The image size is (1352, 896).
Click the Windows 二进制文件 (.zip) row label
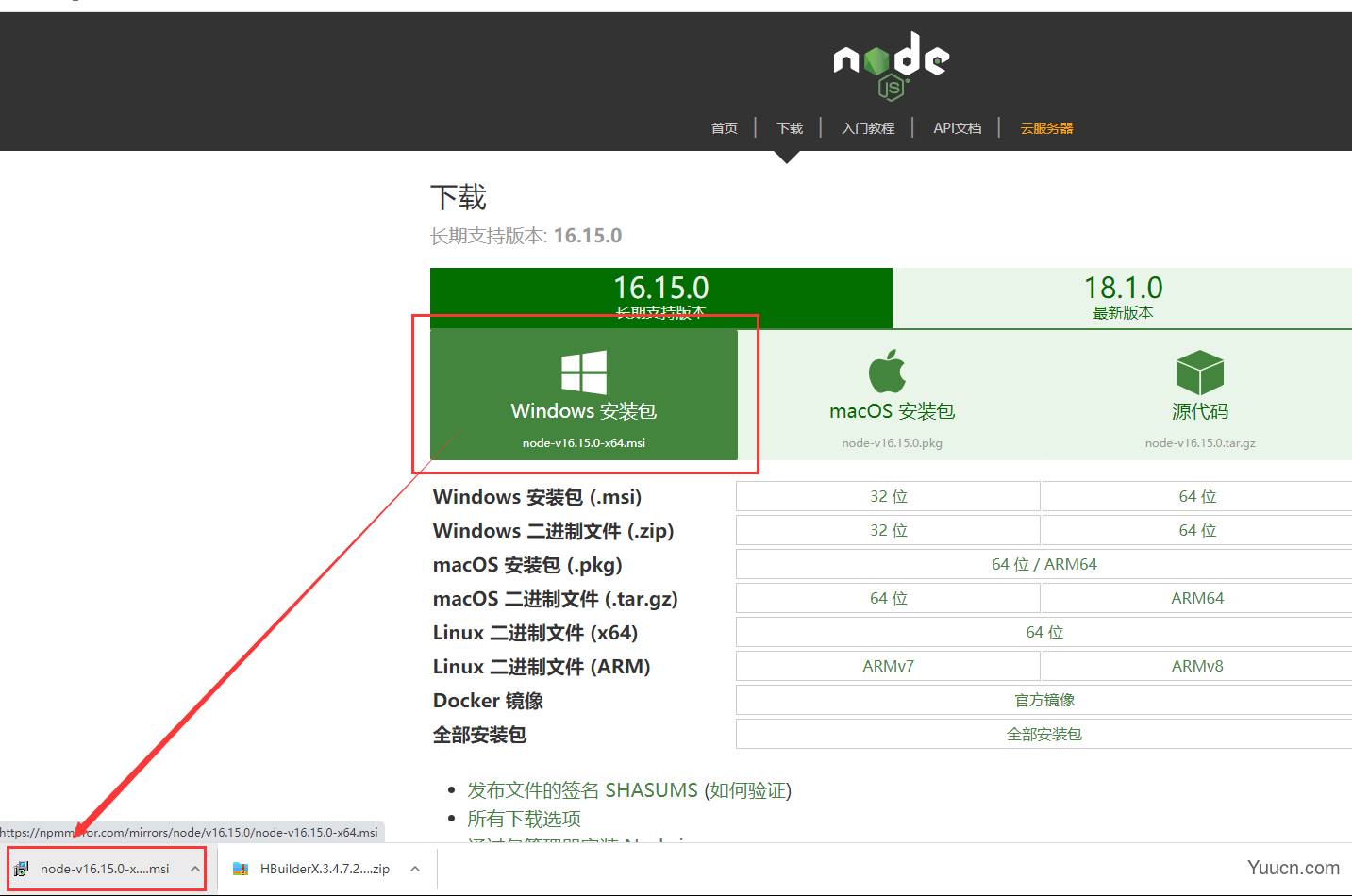click(553, 531)
